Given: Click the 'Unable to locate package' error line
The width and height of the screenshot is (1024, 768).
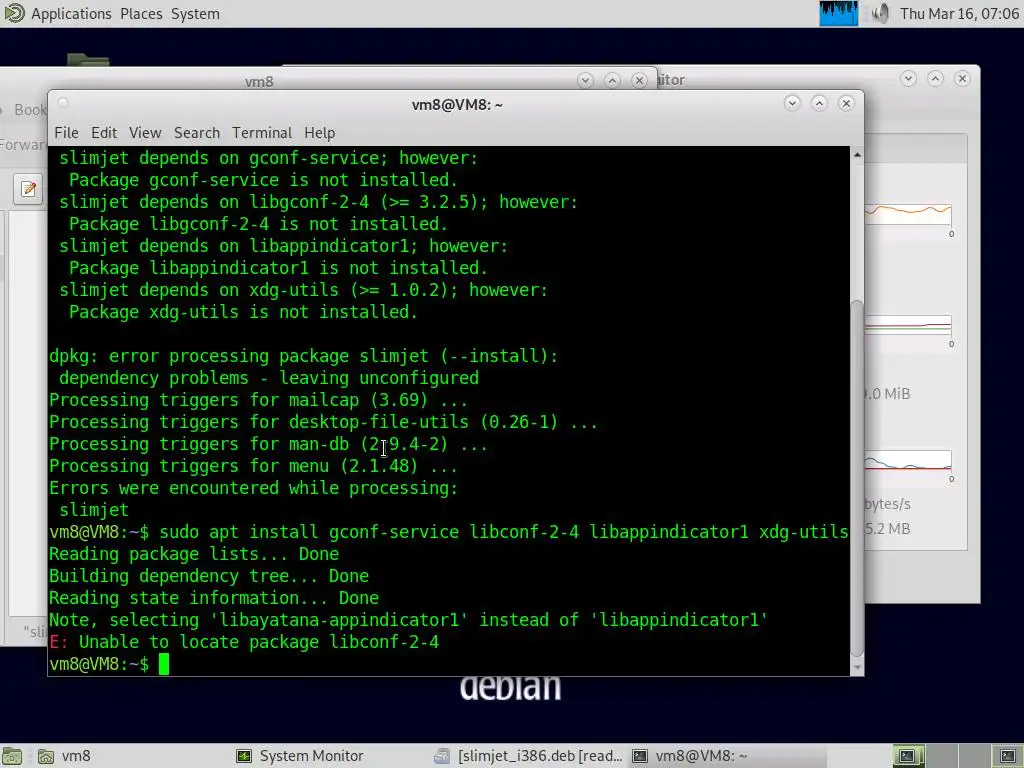Looking at the screenshot, I should point(244,642).
